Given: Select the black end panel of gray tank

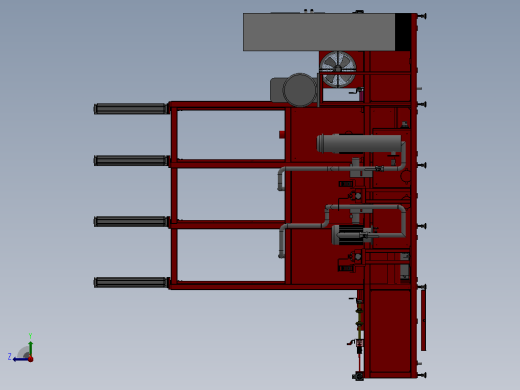Looking at the screenshot, I should [403, 32].
